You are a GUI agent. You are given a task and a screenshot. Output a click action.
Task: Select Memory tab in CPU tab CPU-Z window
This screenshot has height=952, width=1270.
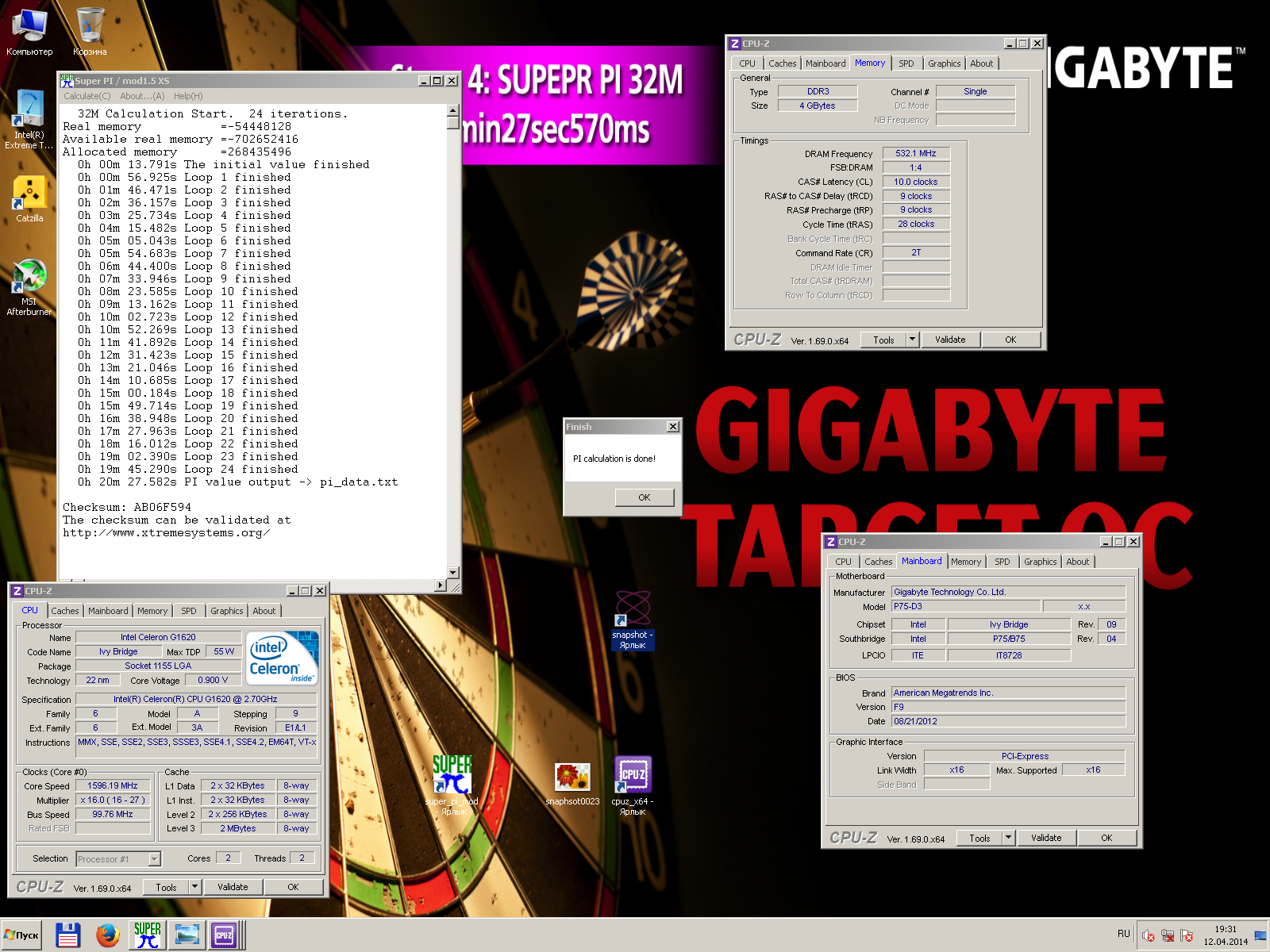click(152, 611)
